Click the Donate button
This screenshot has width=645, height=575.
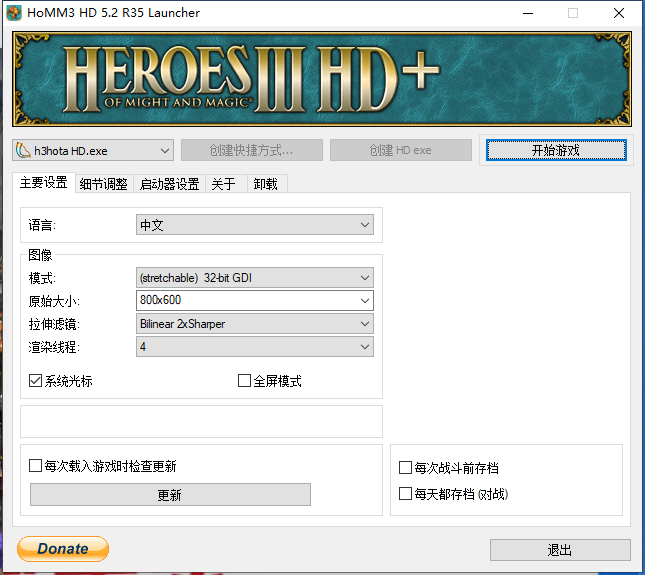pyautogui.click(x=63, y=549)
